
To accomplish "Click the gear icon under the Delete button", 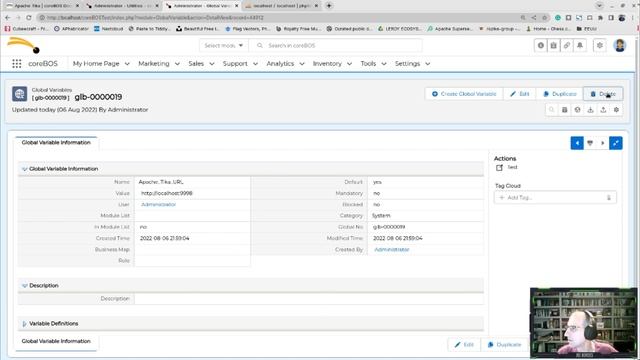I will tap(616, 110).
